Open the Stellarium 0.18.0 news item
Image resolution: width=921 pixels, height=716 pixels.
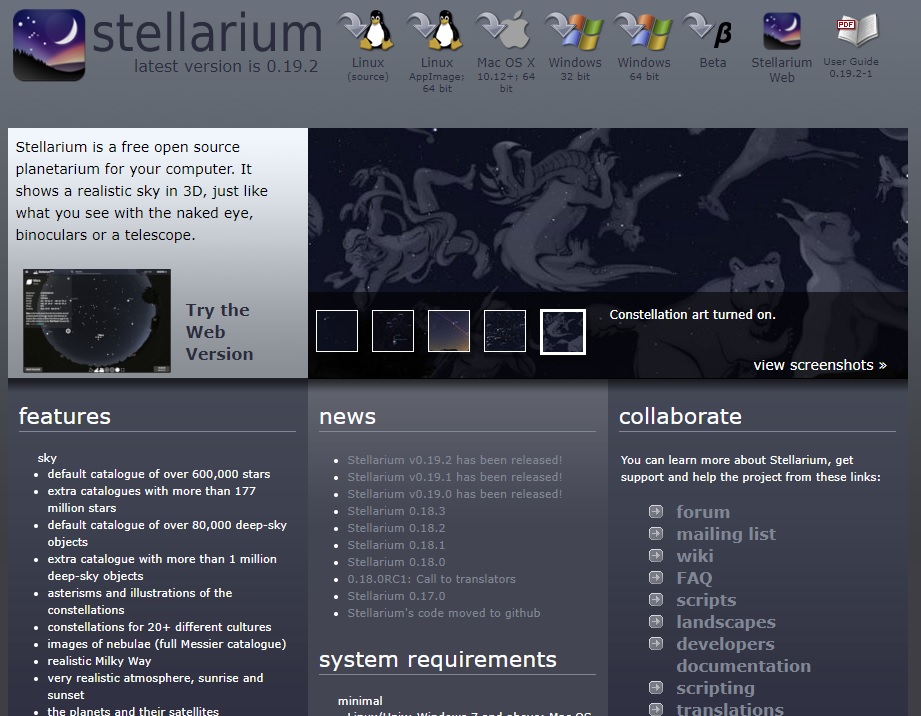pyautogui.click(x=396, y=562)
